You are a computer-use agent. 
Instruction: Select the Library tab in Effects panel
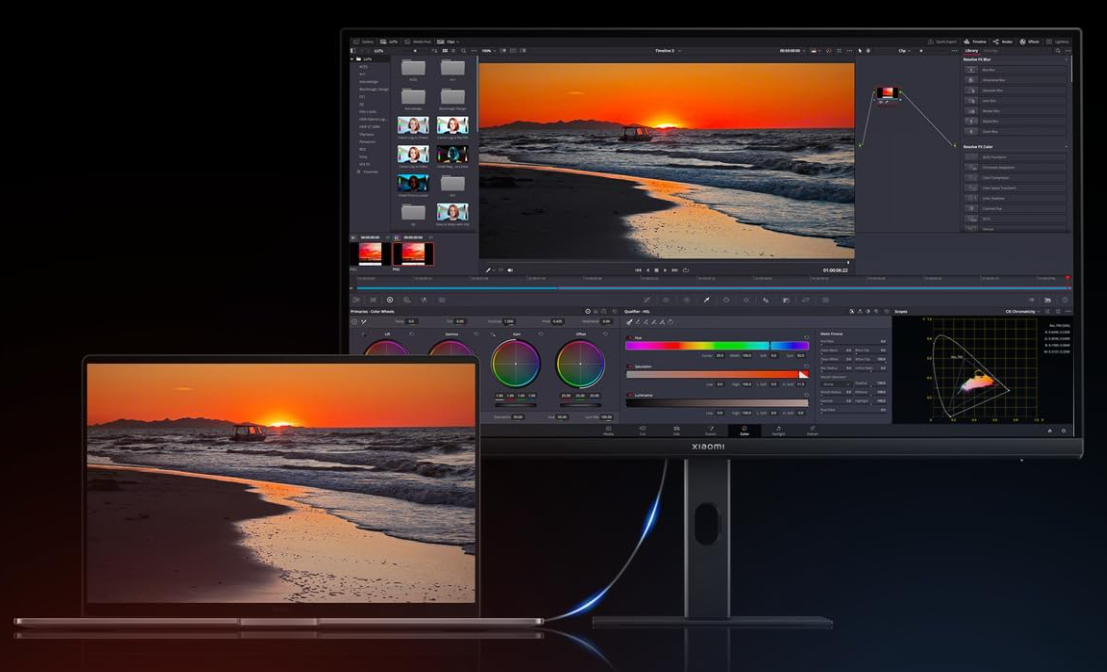pyautogui.click(x=971, y=51)
